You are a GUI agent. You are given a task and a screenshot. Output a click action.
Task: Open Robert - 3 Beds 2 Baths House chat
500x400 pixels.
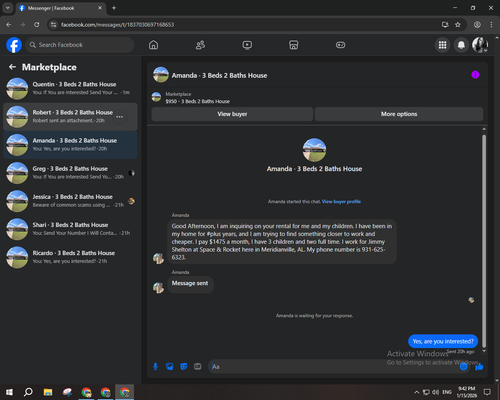70,117
